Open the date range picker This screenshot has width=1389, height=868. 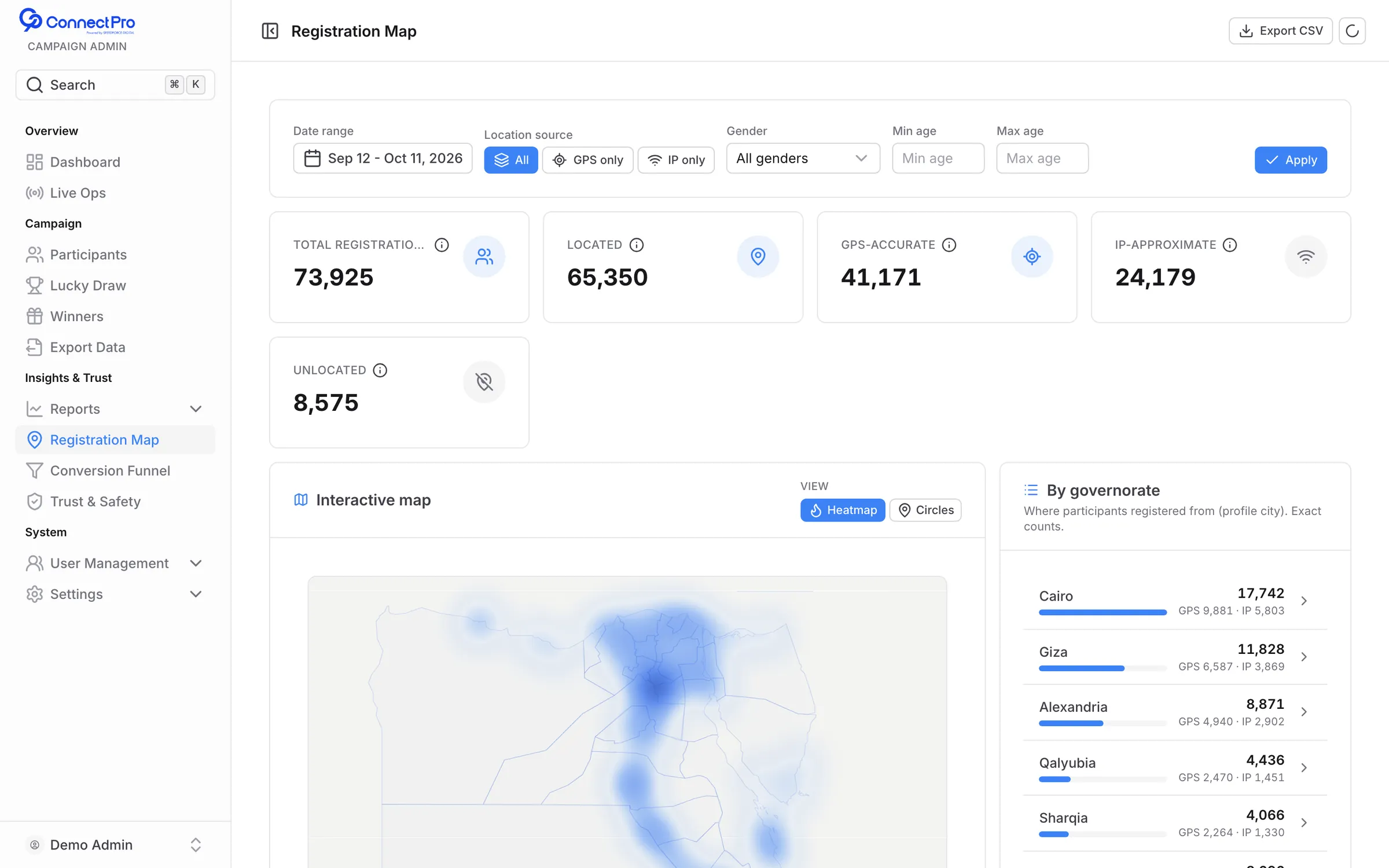(x=383, y=158)
